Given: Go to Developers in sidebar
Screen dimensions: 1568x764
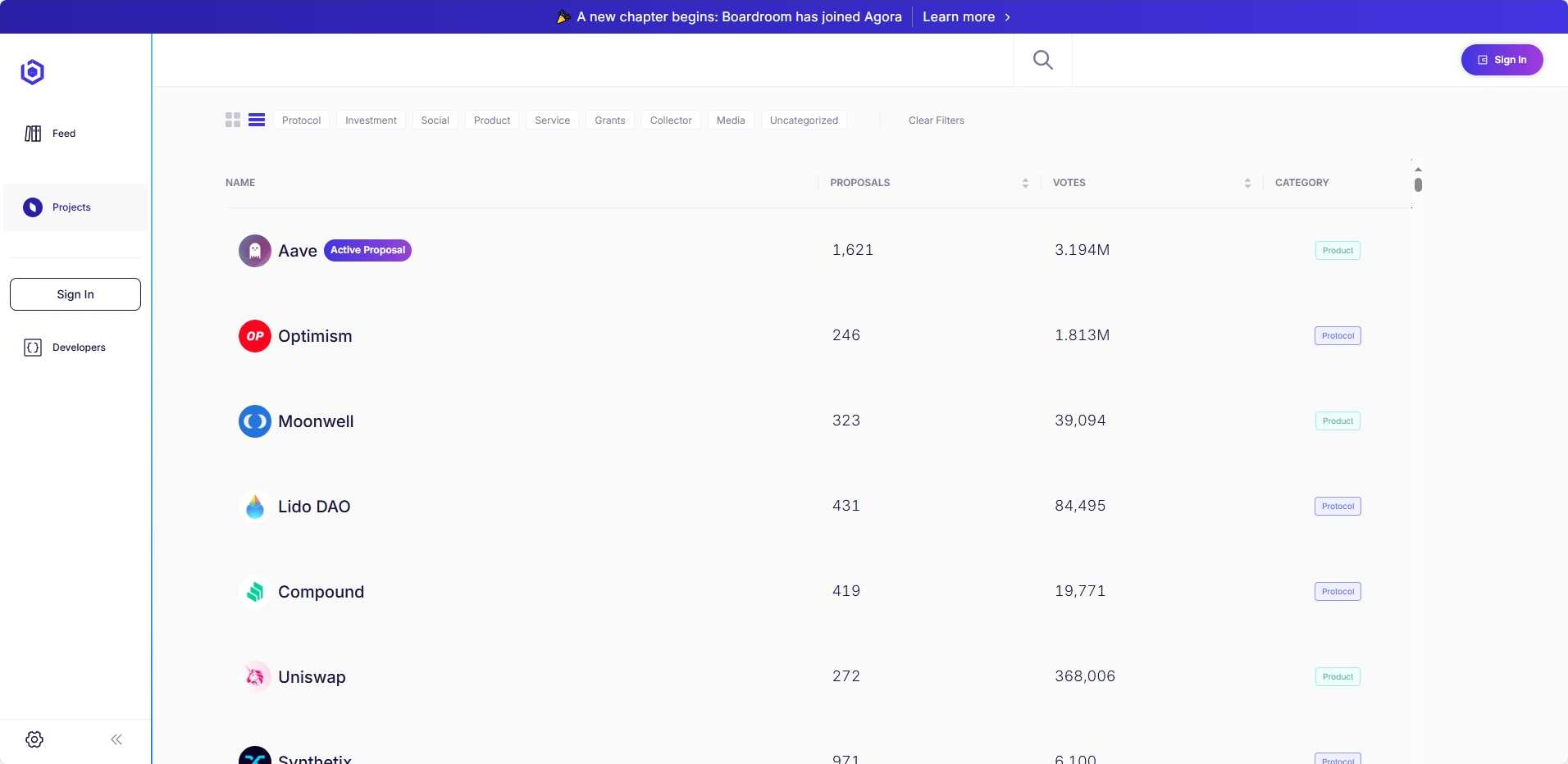Looking at the screenshot, I should pos(78,348).
